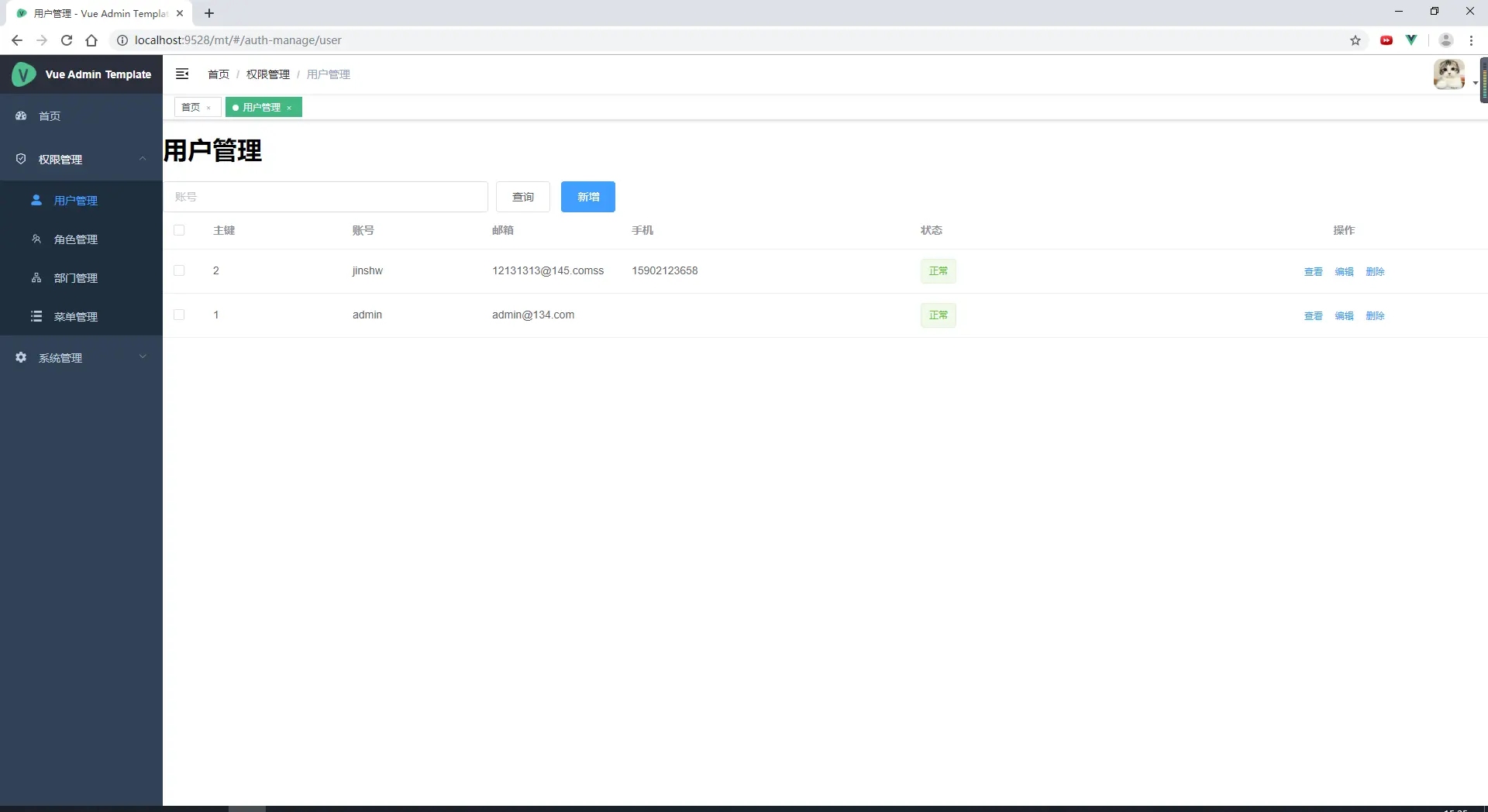Click the browser address bar URL
Viewport: 1488px width, 812px height.
238,40
